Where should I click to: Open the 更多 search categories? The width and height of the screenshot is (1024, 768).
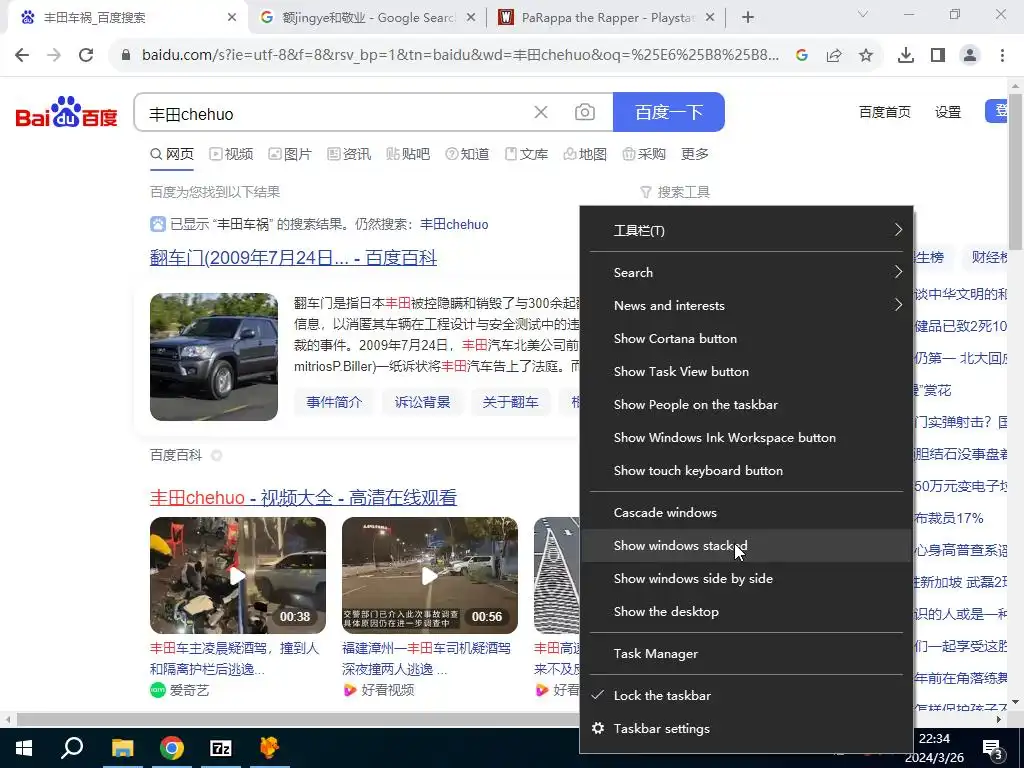(x=695, y=154)
